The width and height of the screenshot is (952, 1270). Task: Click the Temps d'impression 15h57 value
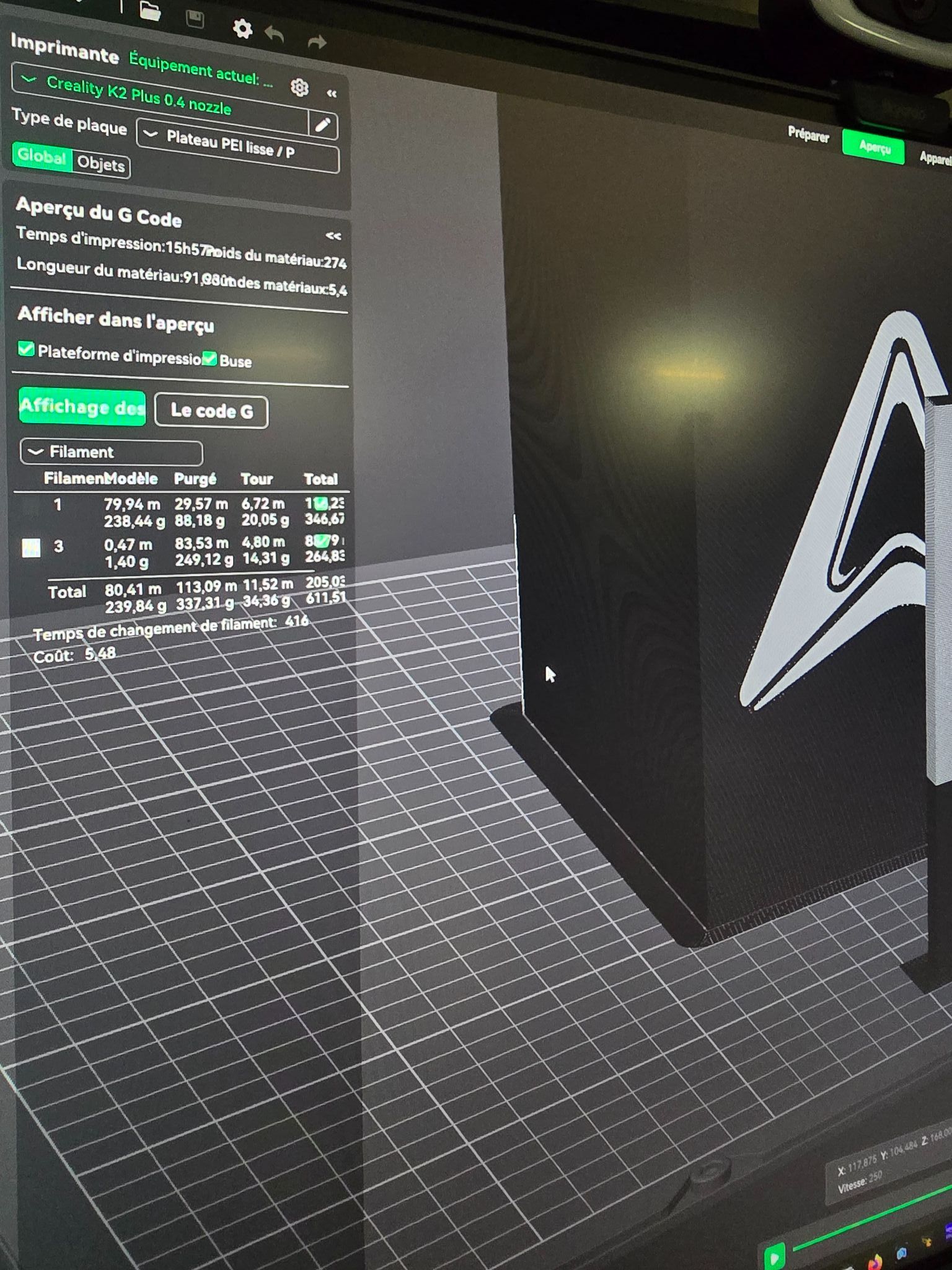click(x=188, y=248)
